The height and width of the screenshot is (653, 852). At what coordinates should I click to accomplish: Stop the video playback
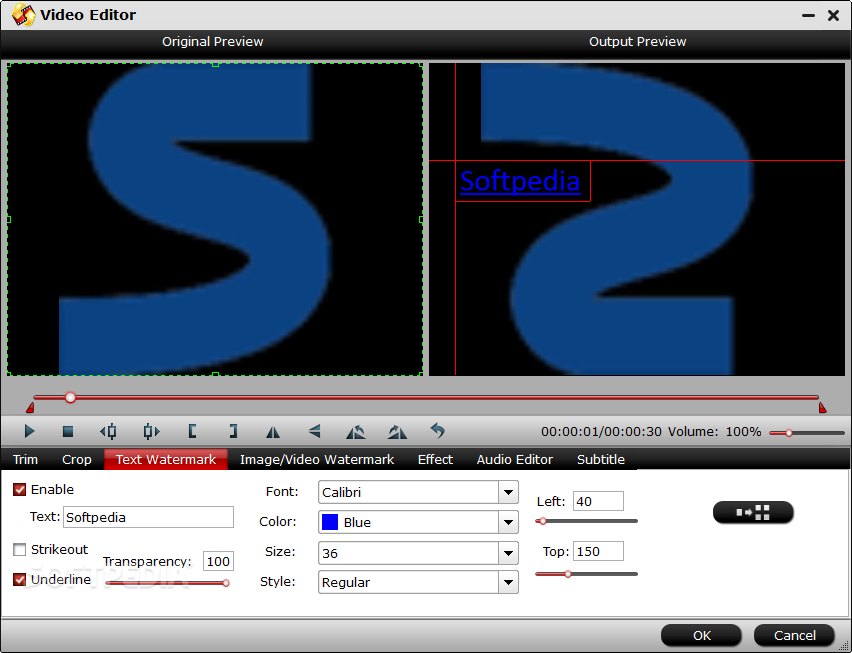click(x=68, y=431)
